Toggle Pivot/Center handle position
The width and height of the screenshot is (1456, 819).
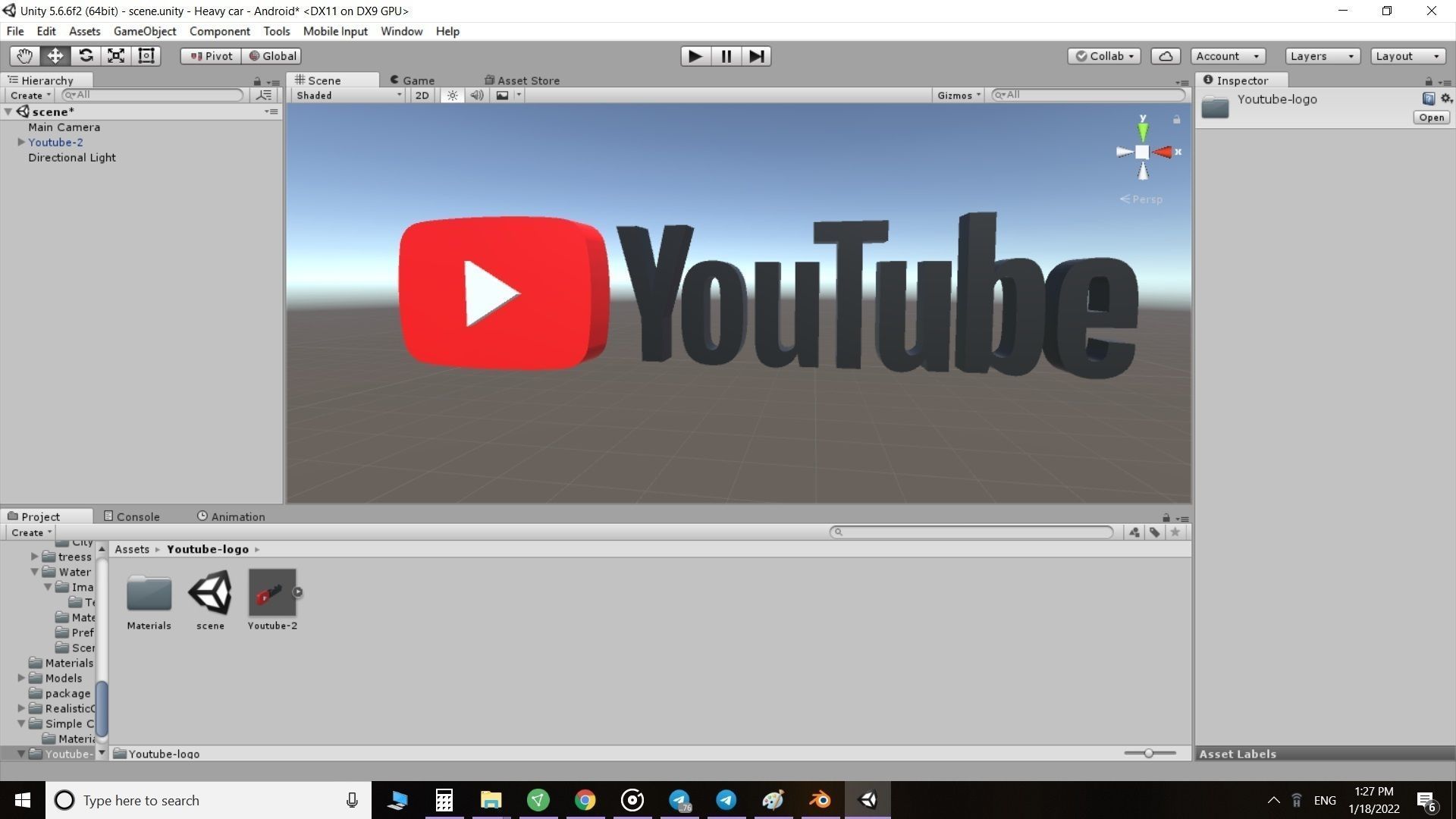coord(211,56)
